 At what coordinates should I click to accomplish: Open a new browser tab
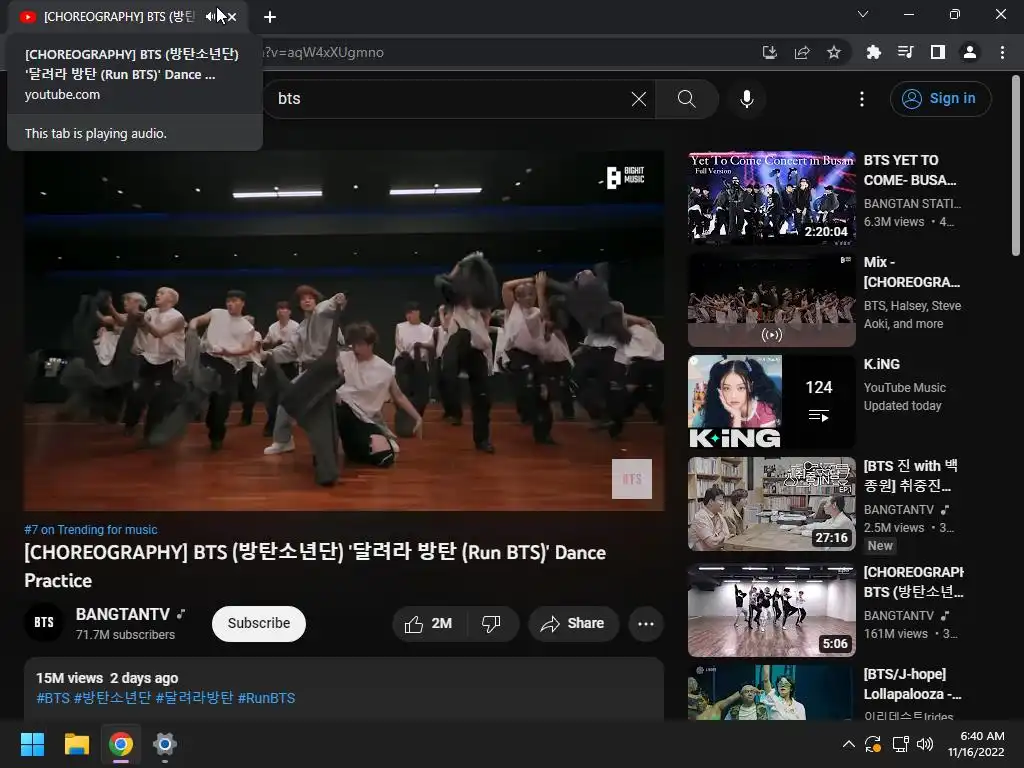tap(270, 17)
